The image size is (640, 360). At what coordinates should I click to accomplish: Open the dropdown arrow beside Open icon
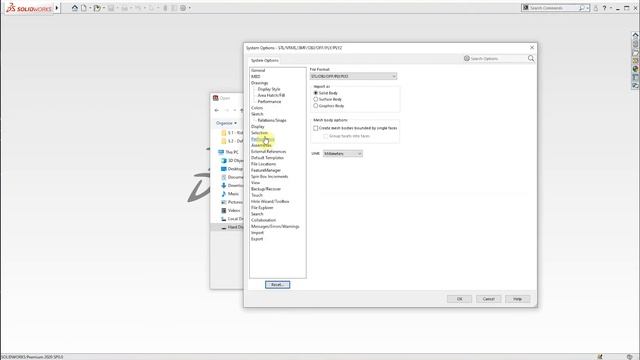(104, 8)
